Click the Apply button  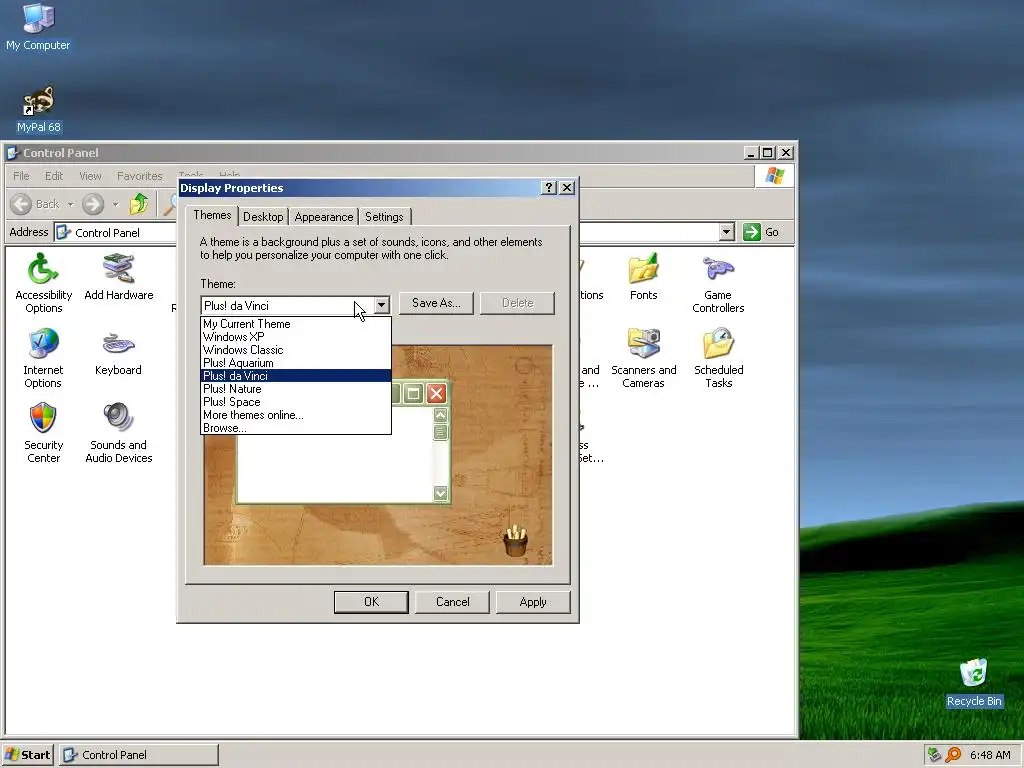(533, 602)
